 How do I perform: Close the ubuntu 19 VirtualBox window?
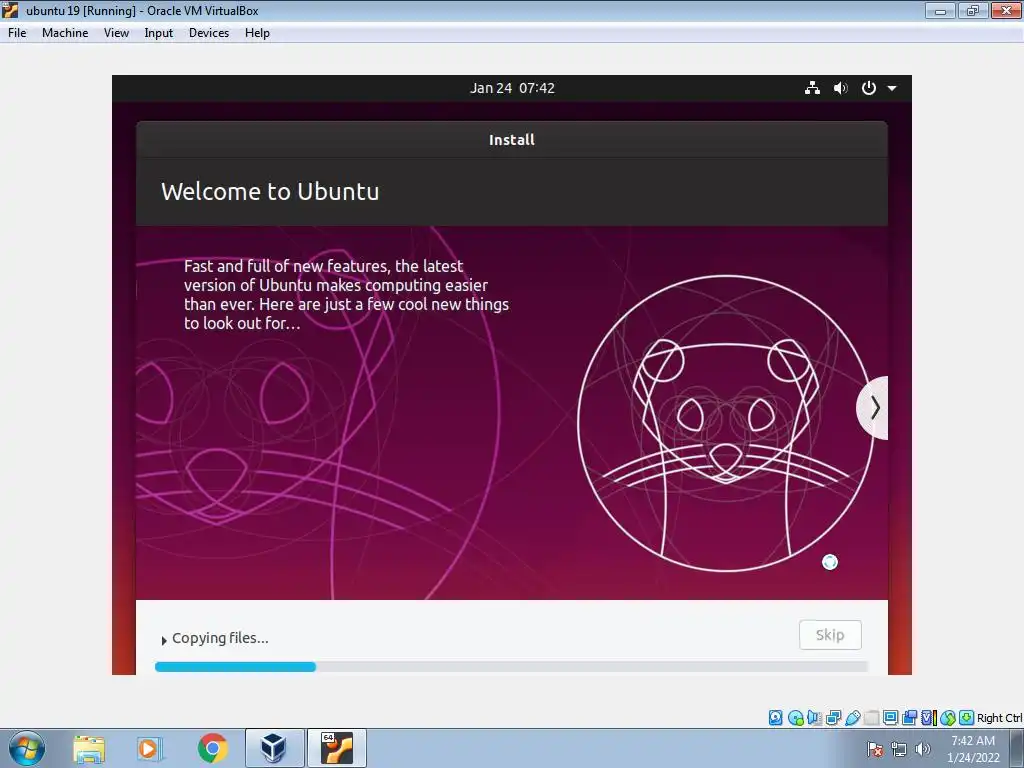pyautogui.click(x=1006, y=10)
